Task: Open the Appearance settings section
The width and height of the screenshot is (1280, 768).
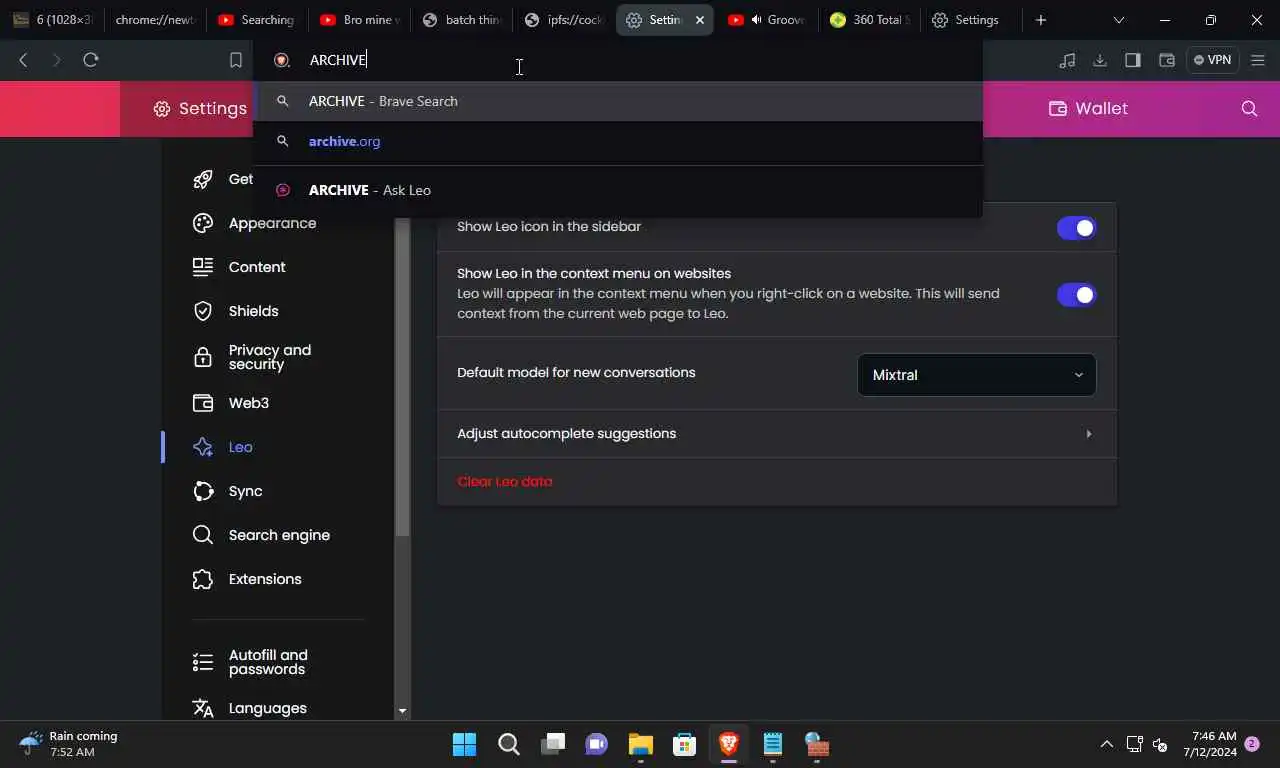Action: [x=272, y=223]
